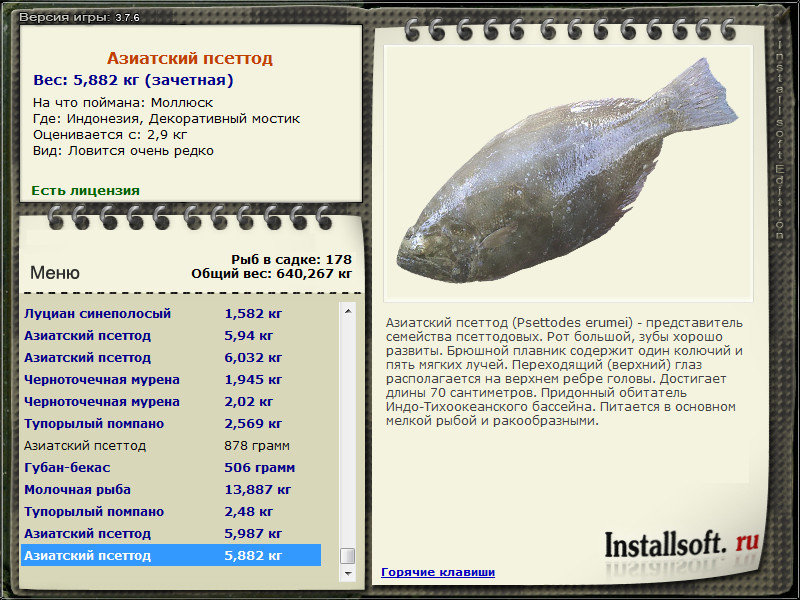This screenshot has width=800, height=600.
Task: Select Азиатский псеттод 878 грамм row
Action: 171,445
